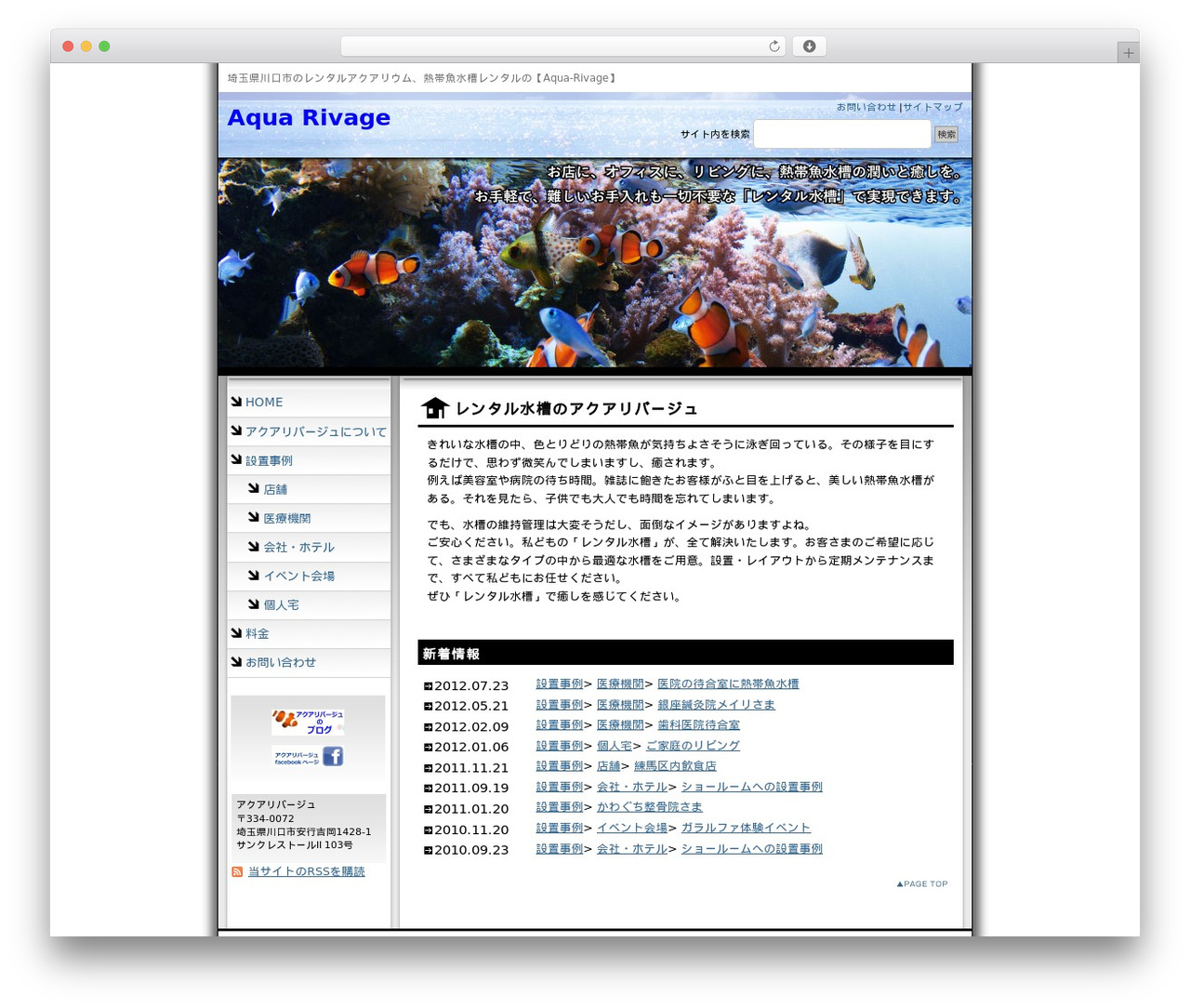
Task: Go to HOME in sidebar menu
Action: (264, 403)
